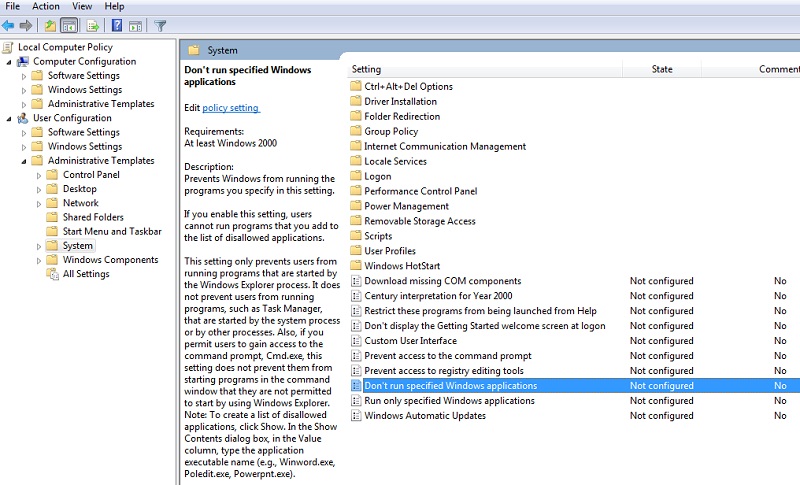
Task: Click the Logon folder icon in list
Action: point(356,176)
